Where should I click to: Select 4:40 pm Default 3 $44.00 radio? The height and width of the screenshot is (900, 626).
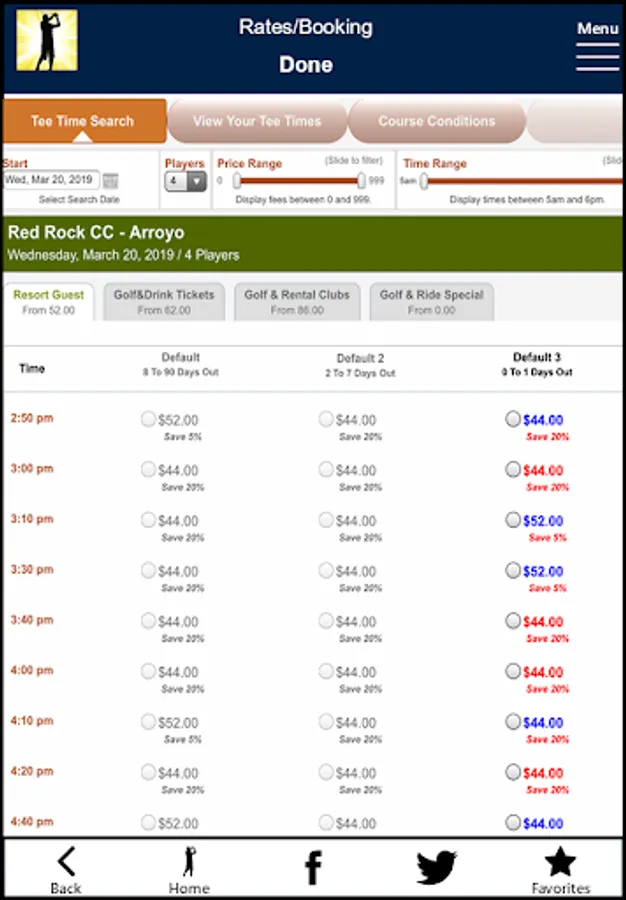(x=513, y=823)
